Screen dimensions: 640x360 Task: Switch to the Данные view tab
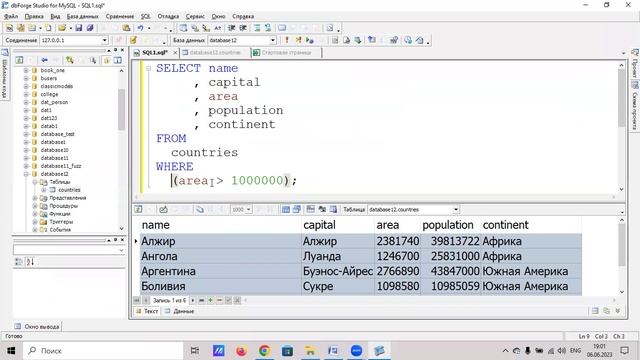[x=180, y=311]
